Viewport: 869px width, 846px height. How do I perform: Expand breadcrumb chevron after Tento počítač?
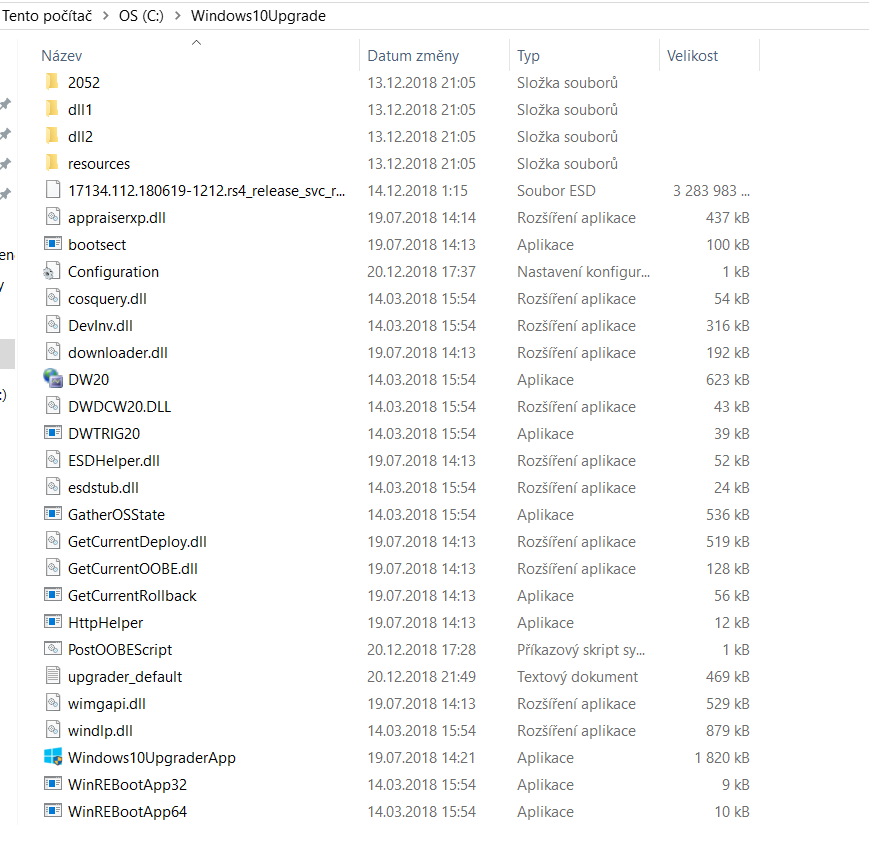tap(105, 16)
